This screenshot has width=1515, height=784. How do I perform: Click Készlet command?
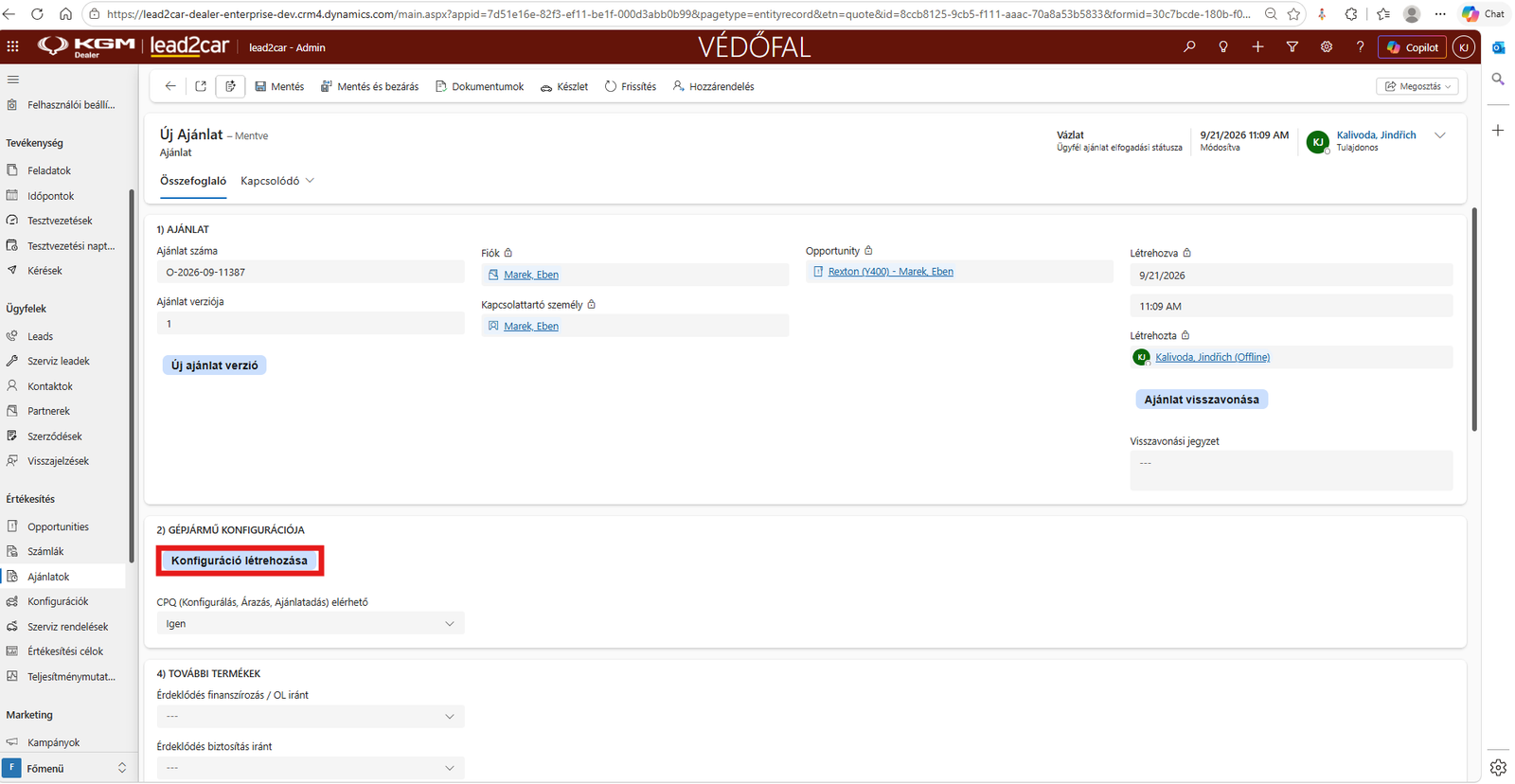coord(564,86)
